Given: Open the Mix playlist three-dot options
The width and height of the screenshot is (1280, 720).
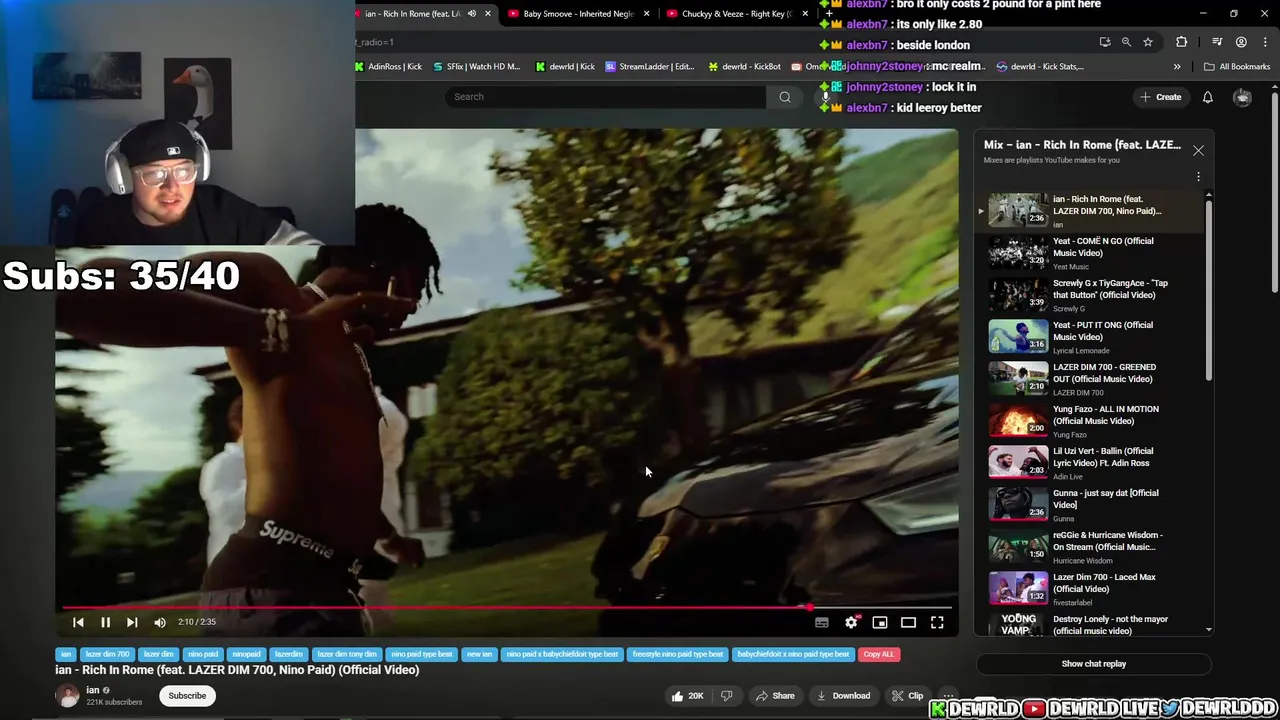Looking at the screenshot, I should click(1198, 177).
